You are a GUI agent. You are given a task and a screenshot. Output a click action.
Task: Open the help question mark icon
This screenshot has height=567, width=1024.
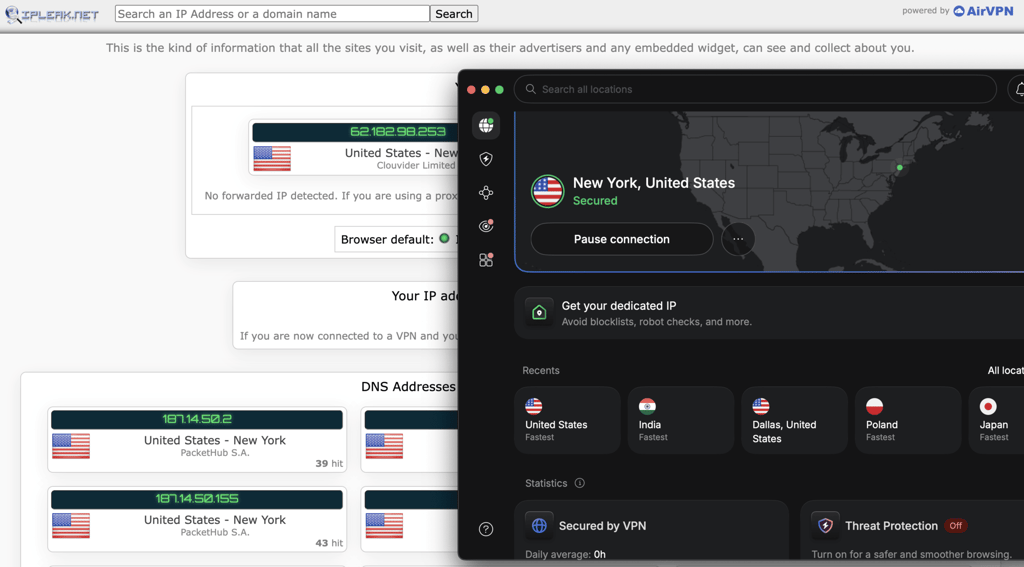pyautogui.click(x=486, y=529)
